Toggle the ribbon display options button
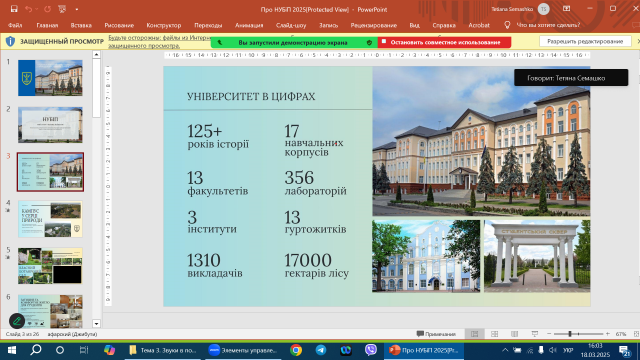Image resolution: width=640 pixels, height=360 pixels. (567, 9)
